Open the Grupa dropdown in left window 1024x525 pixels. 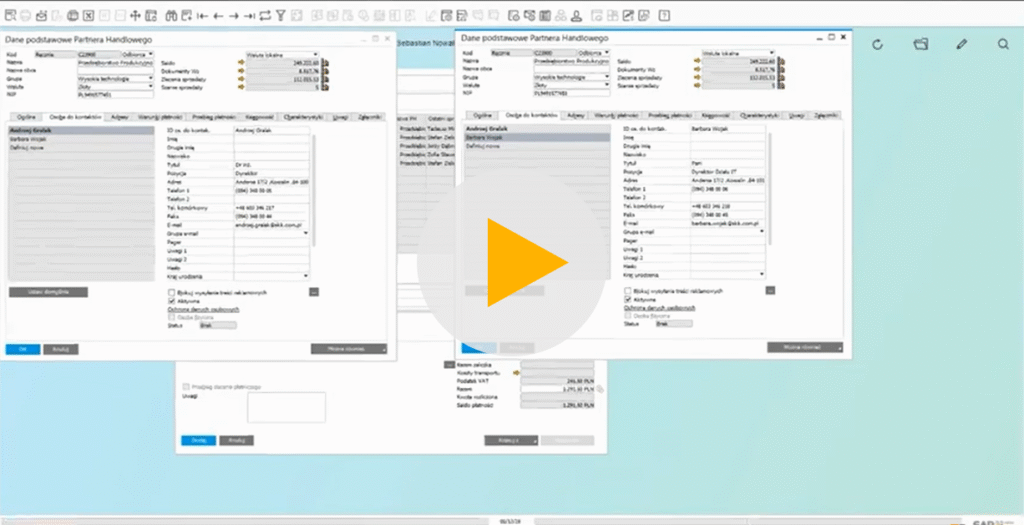(150, 76)
